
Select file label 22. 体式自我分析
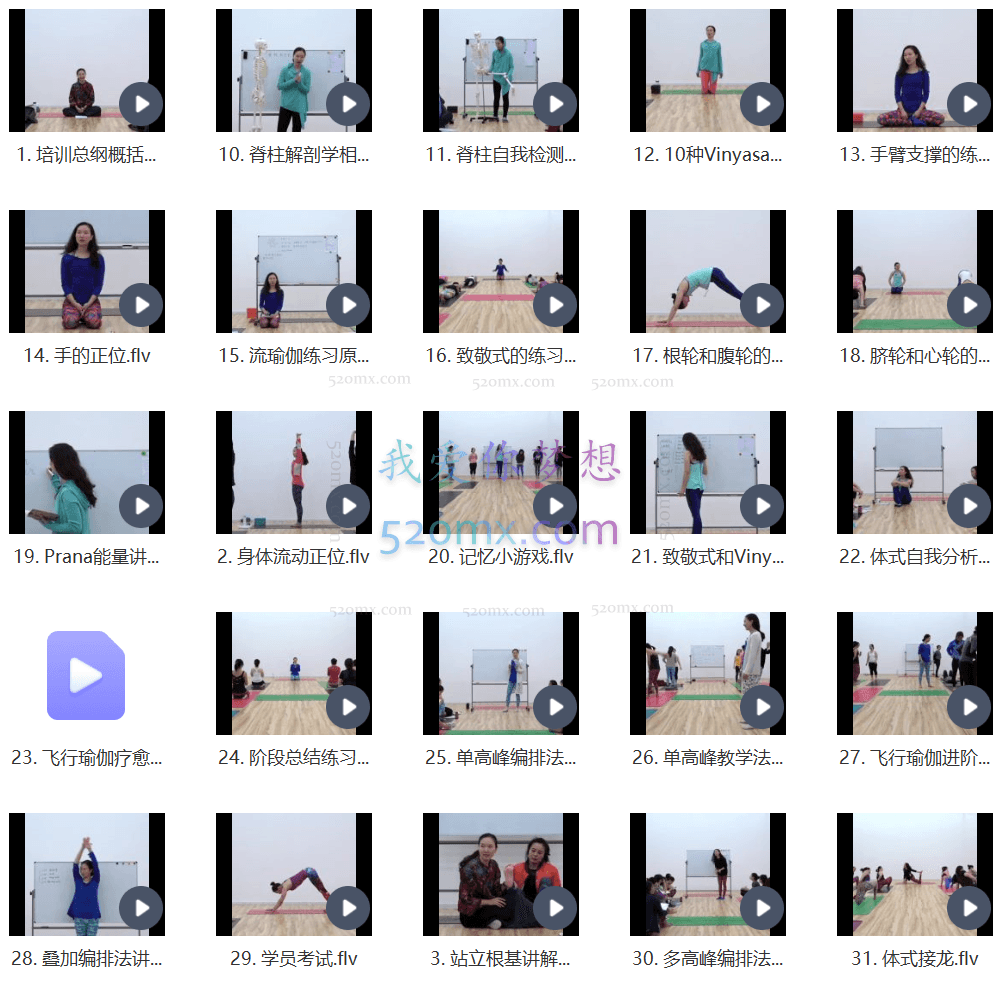[x=914, y=557]
